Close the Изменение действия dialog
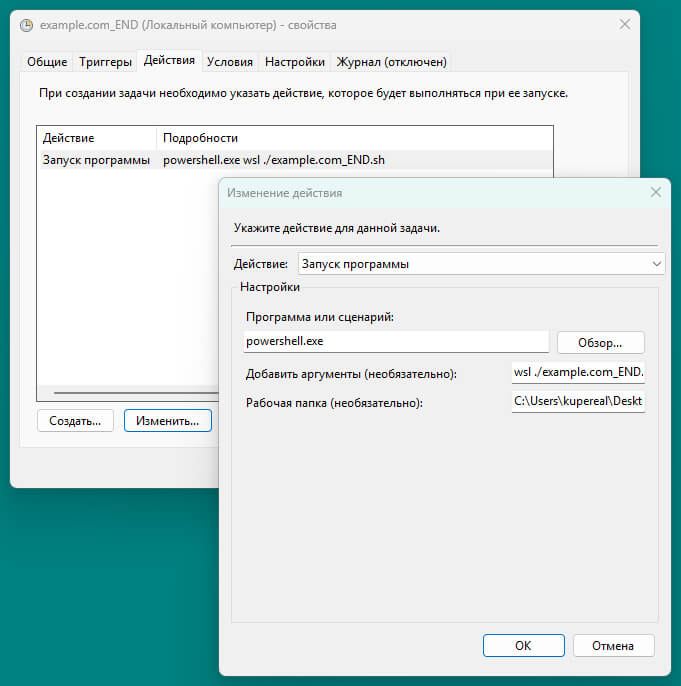Image resolution: width=681 pixels, height=686 pixels. click(656, 192)
